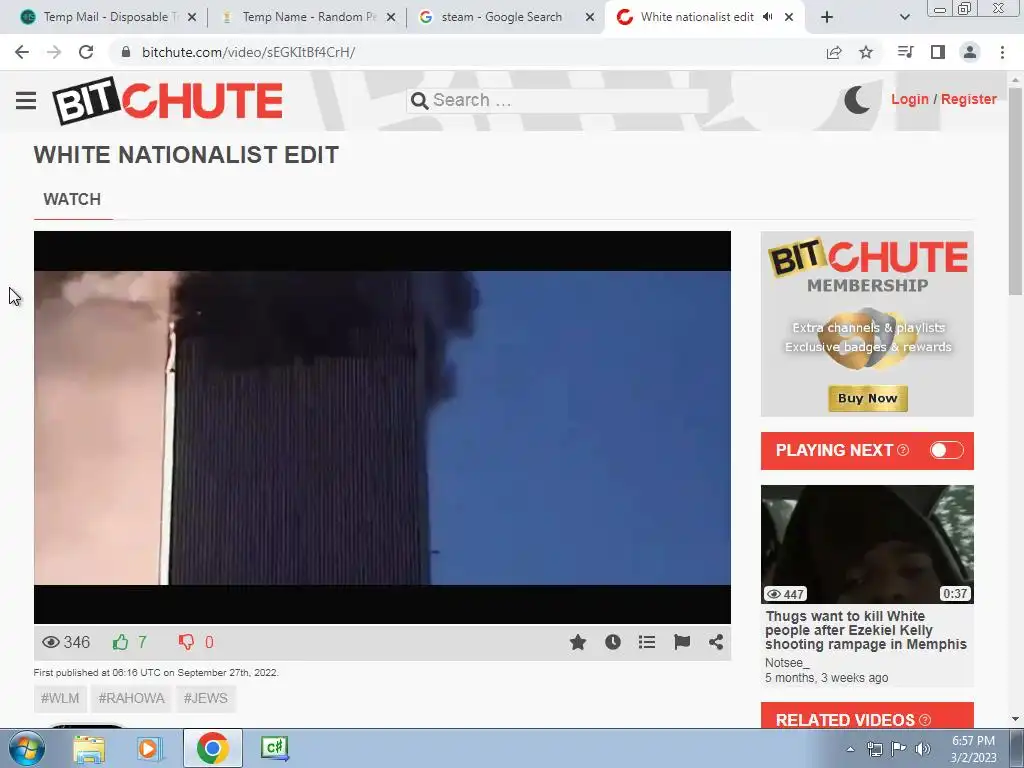Viewport: 1024px width, 768px height.
Task: Open a new browser tab
Action: (827, 17)
